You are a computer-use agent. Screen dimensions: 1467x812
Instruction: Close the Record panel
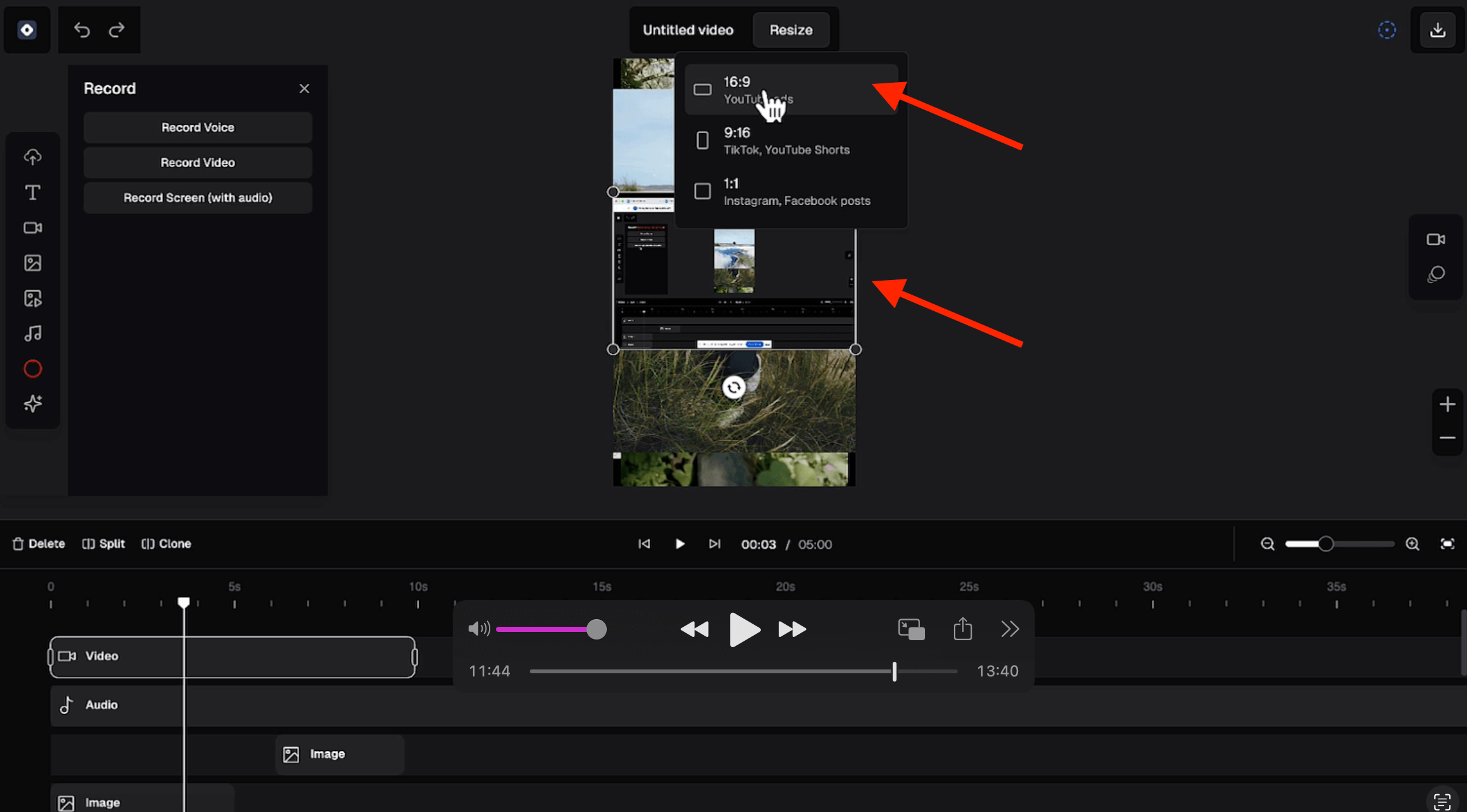point(304,88)
